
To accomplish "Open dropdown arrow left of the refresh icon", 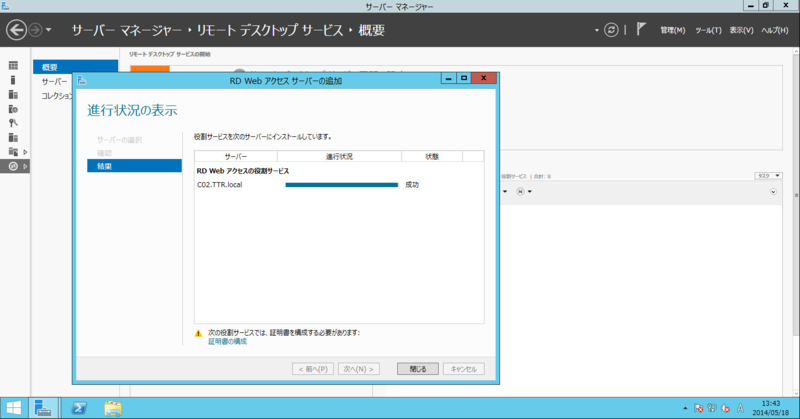I will pos(596,31).
